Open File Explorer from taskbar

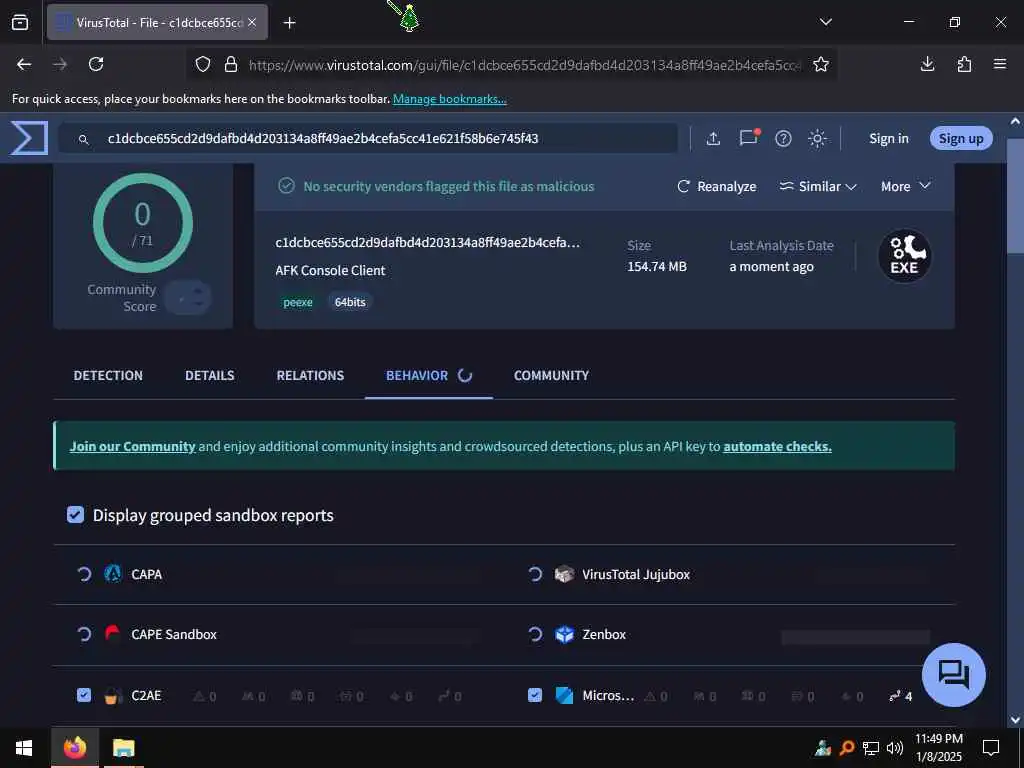click(123, 748)
